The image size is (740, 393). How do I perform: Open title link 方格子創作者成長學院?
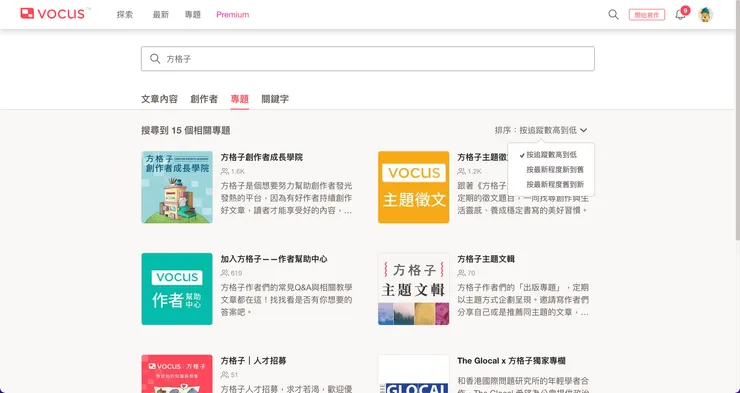(262, 158)
